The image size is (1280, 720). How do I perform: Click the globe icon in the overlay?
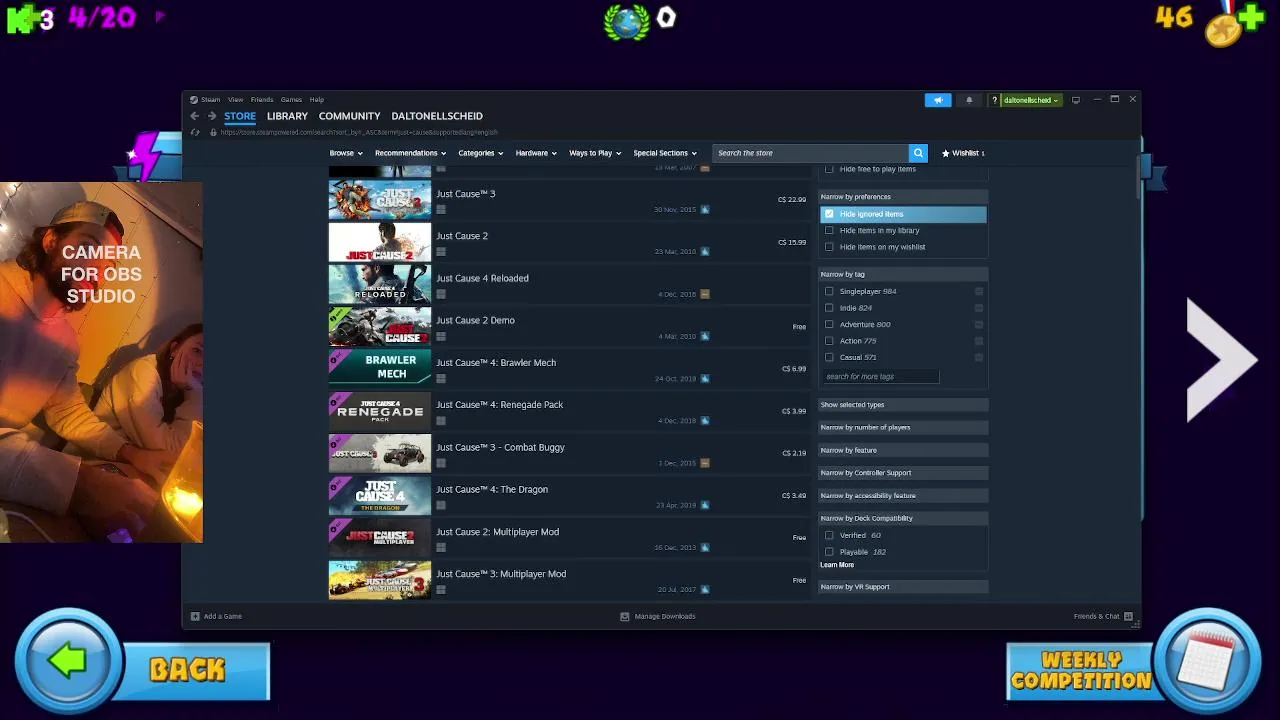626,22
